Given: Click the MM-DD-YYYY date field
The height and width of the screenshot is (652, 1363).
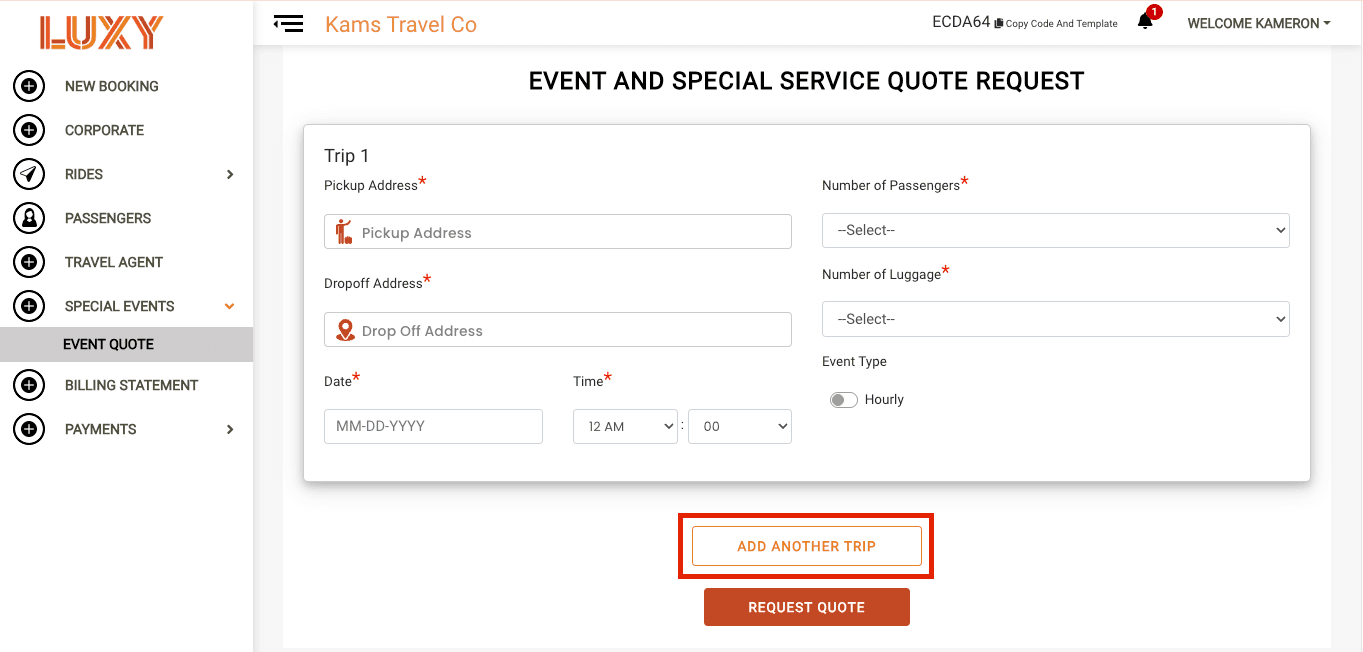Looking at the screenshot, I should click(433, 426).
